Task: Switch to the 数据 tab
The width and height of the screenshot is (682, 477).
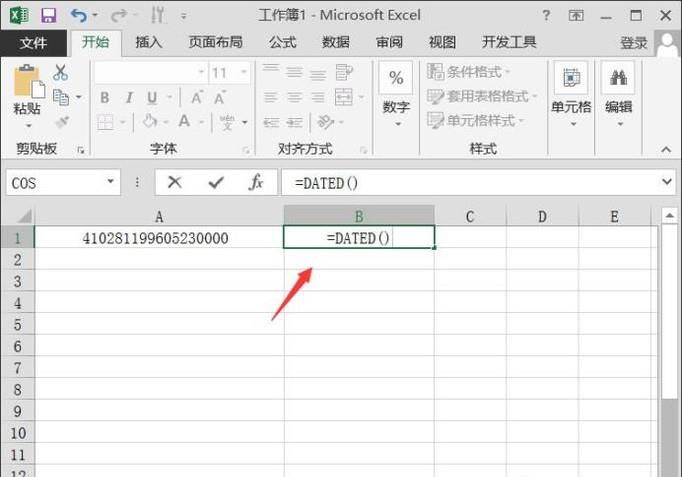Action: click(336, 42)
